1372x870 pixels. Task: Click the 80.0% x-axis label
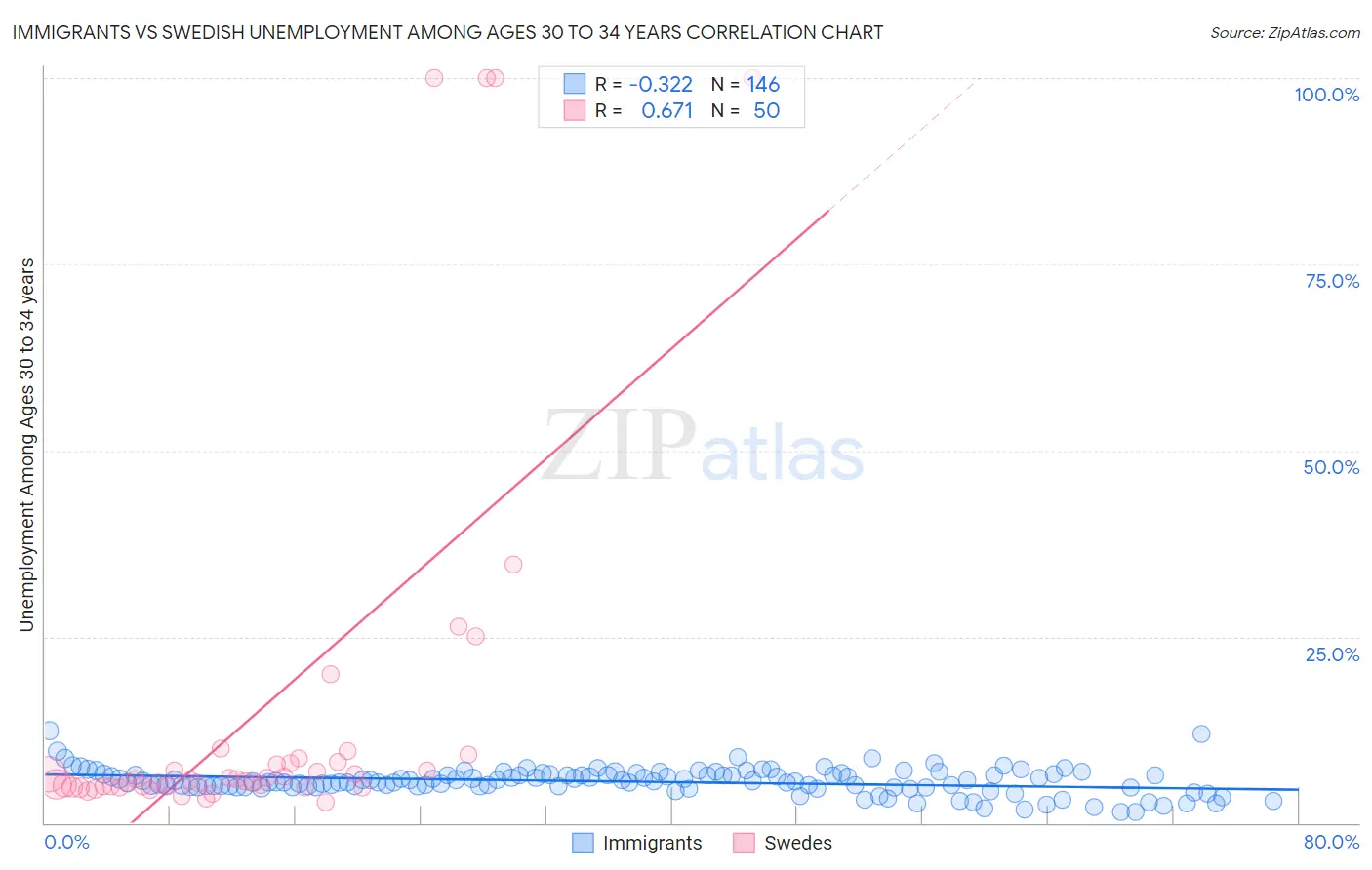1331,842
